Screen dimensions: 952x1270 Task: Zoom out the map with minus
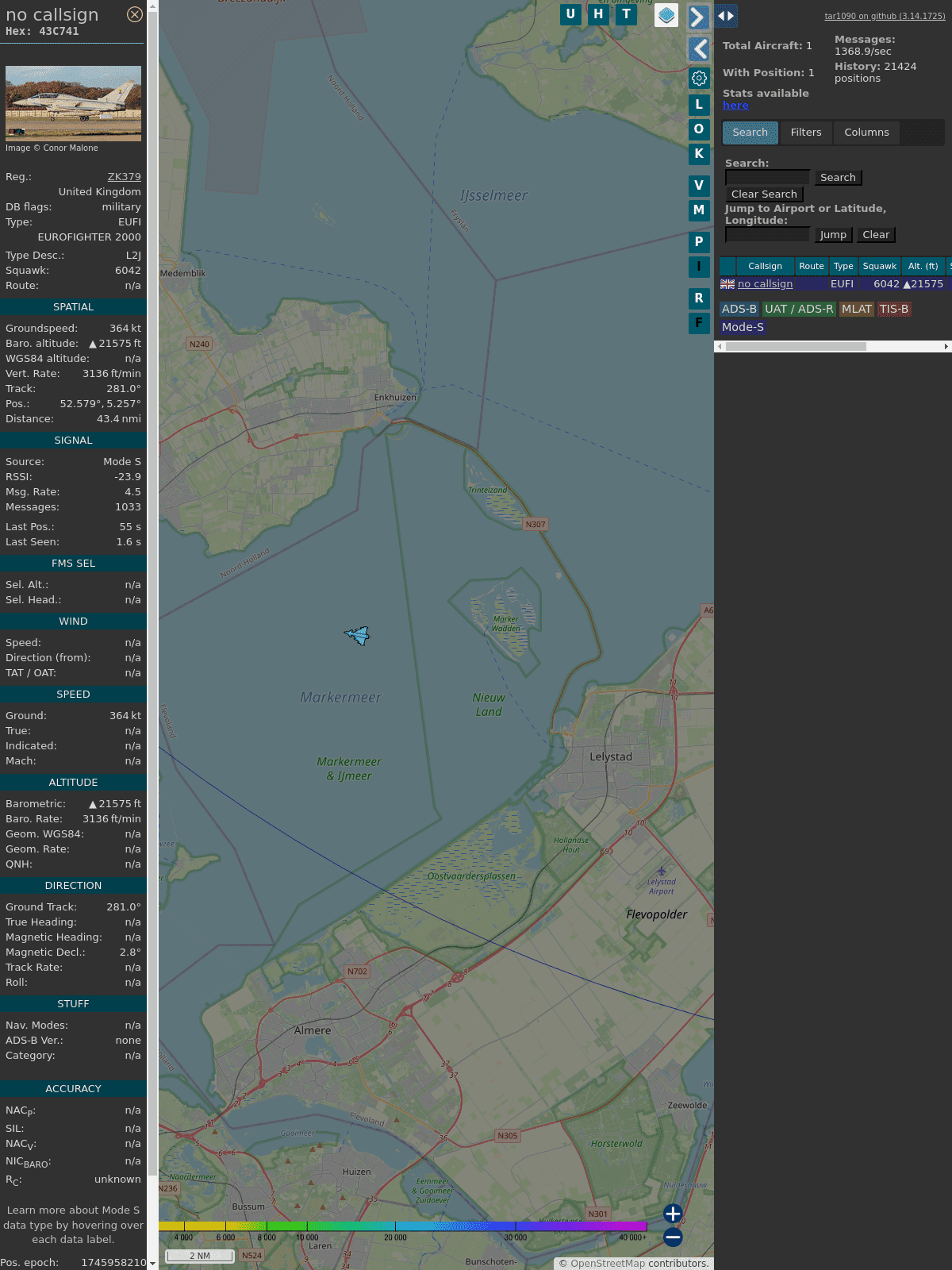[673, 1237]
